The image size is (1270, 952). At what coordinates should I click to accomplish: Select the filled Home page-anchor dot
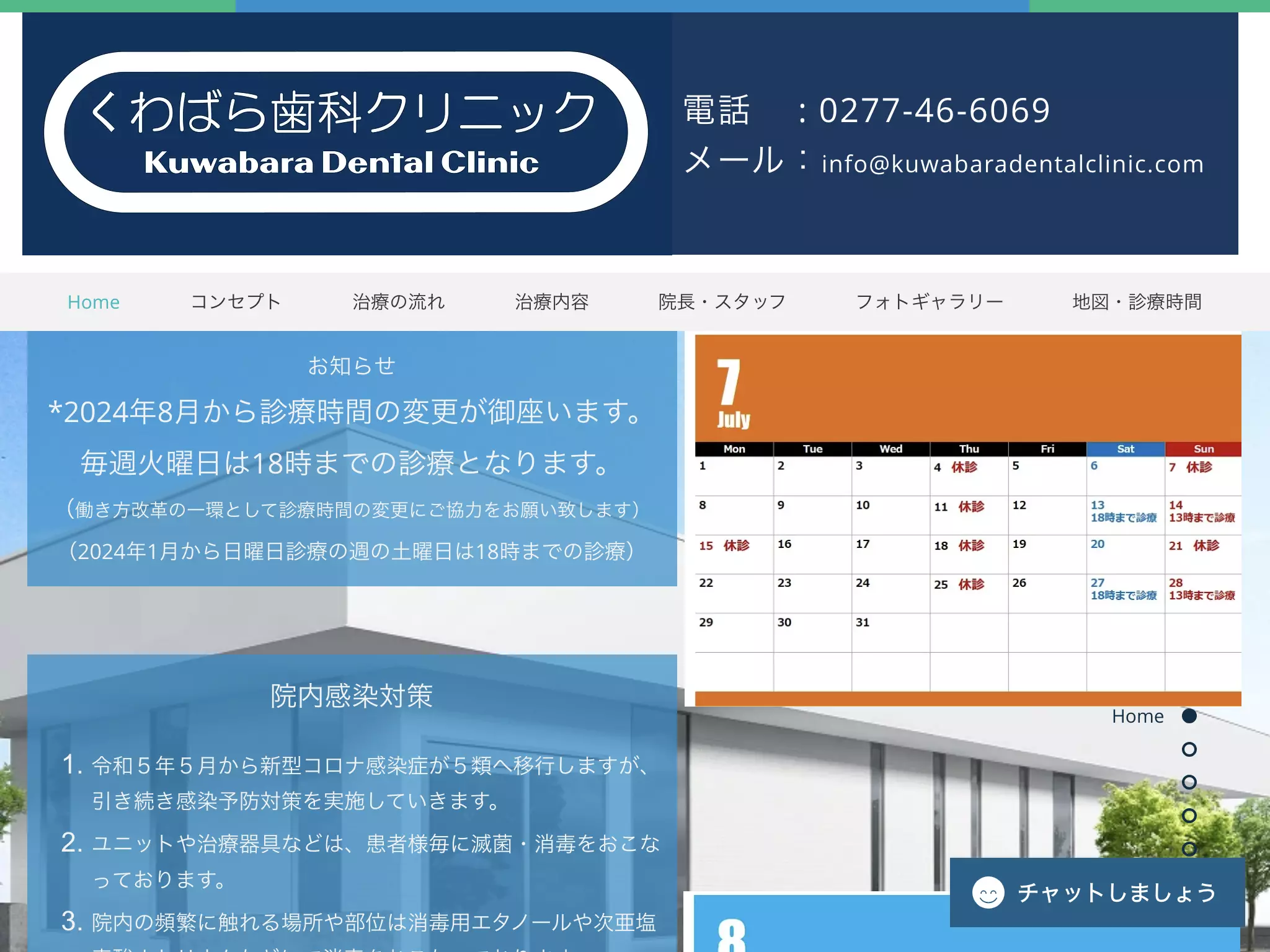tap(1189, 716)
